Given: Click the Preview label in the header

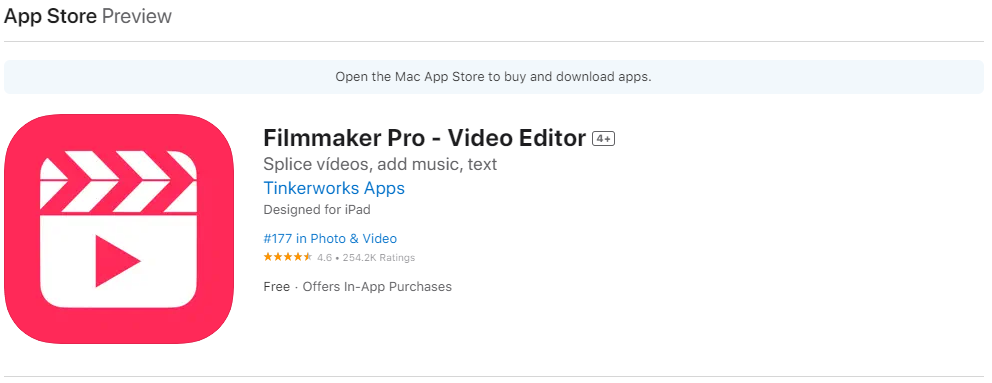Looking at the screenshot, I should point(137,16).
